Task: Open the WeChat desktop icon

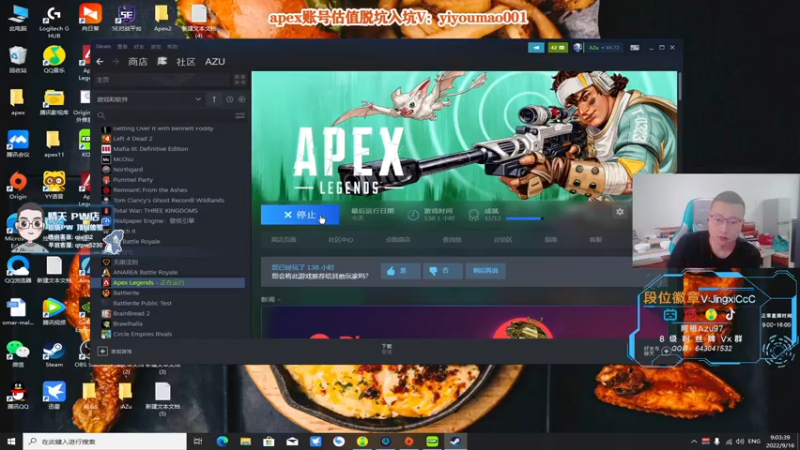Action: point(18,353)
